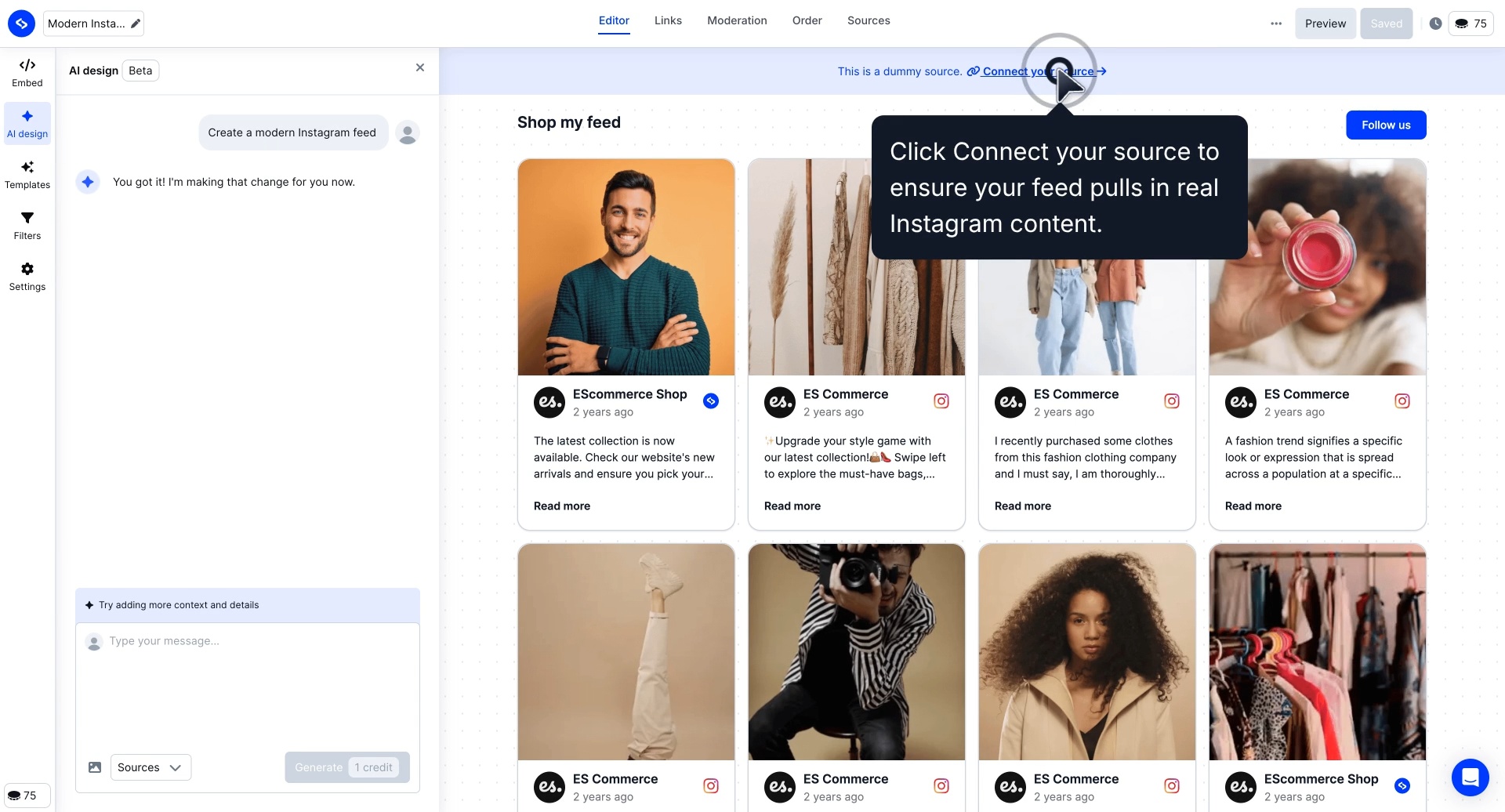Viewport: 1505px width, 812px height.
Task: Click Instagram icon on recently purchased clothes post
Action: pos(1172,401)
